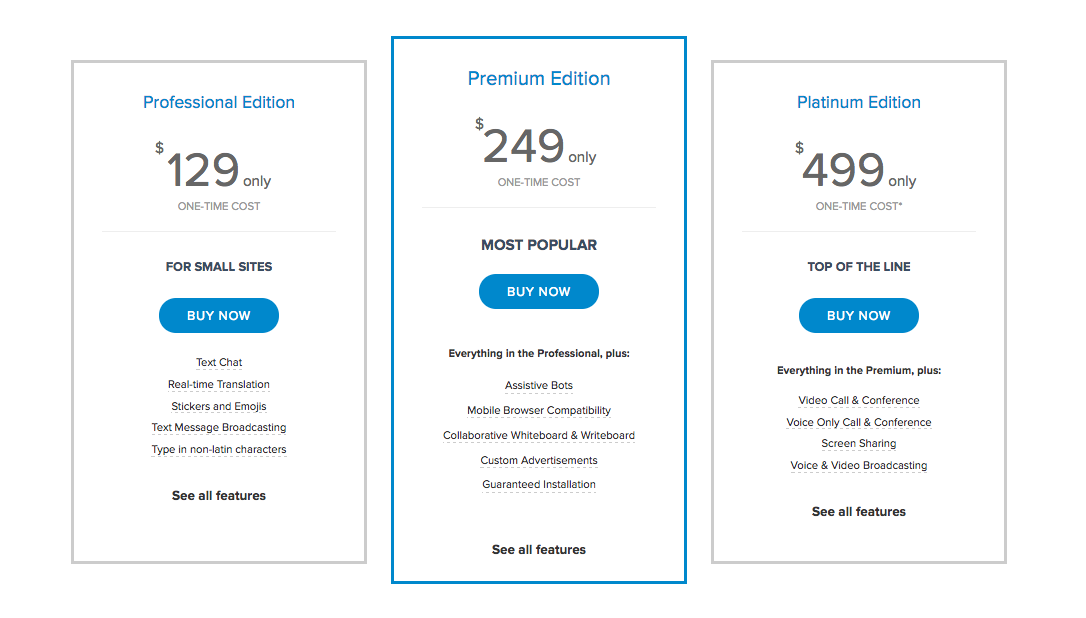Open Type in non-latin characters feature

tap(219, 449)
